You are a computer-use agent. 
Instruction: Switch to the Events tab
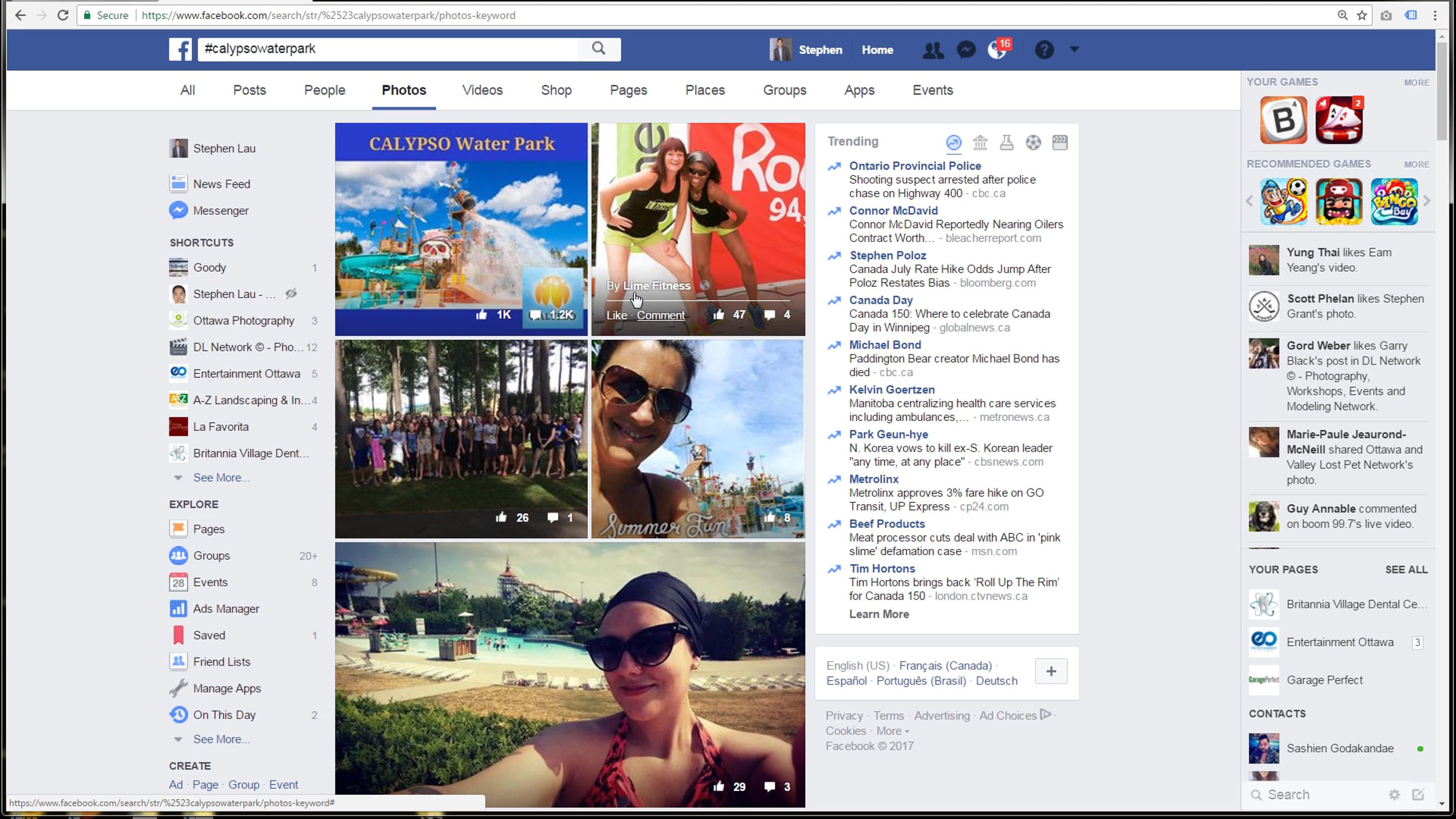click(x=932, y=90)
